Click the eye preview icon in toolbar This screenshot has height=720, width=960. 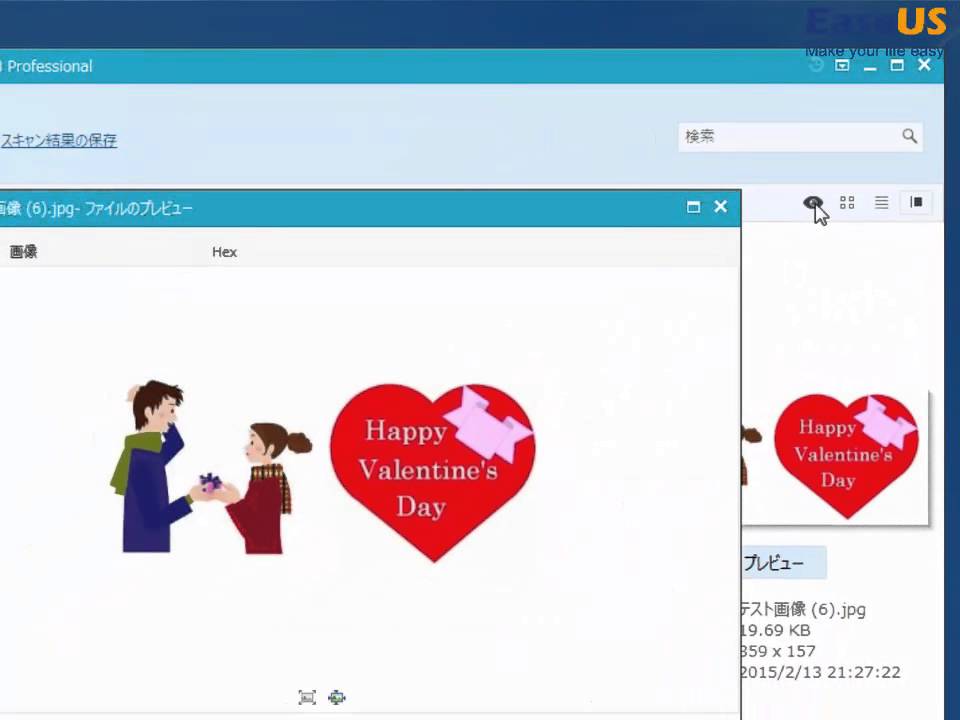click(812, 203)
